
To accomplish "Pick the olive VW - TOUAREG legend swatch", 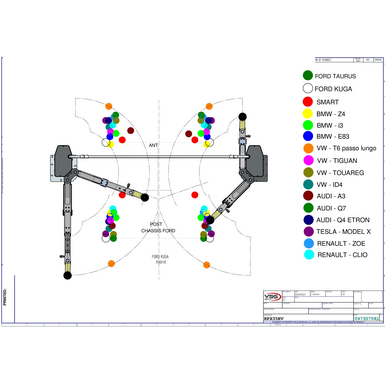I will pos(309,172).
